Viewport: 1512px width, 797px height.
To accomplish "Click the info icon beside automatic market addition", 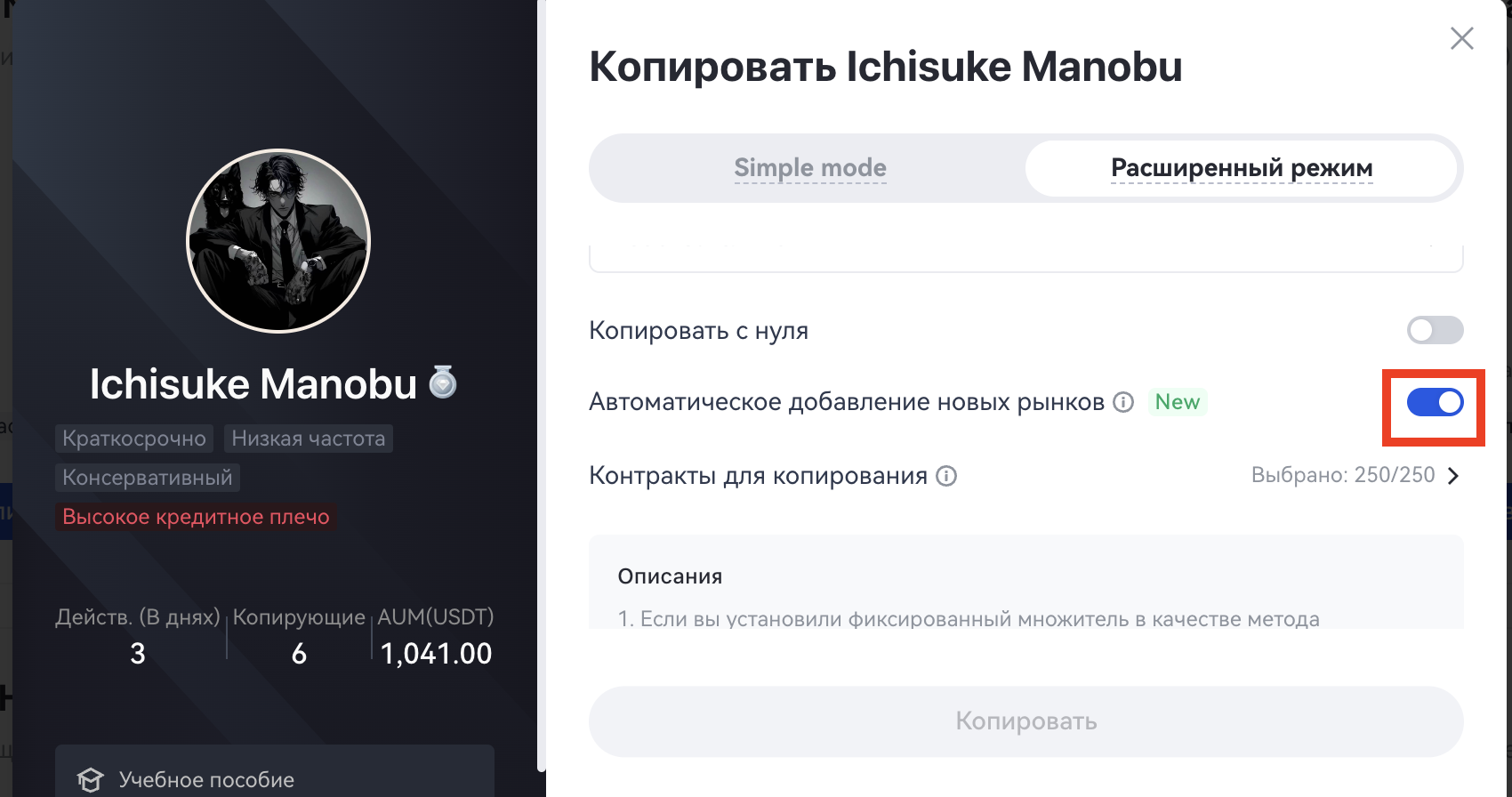I will [x=1124, y=402].
